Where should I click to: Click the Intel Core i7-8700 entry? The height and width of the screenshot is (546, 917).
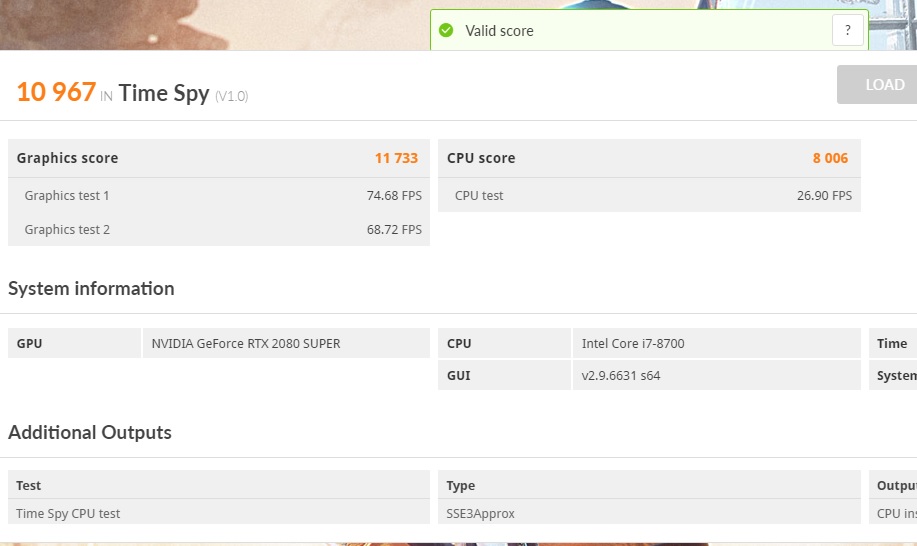(x=633, y=344)
